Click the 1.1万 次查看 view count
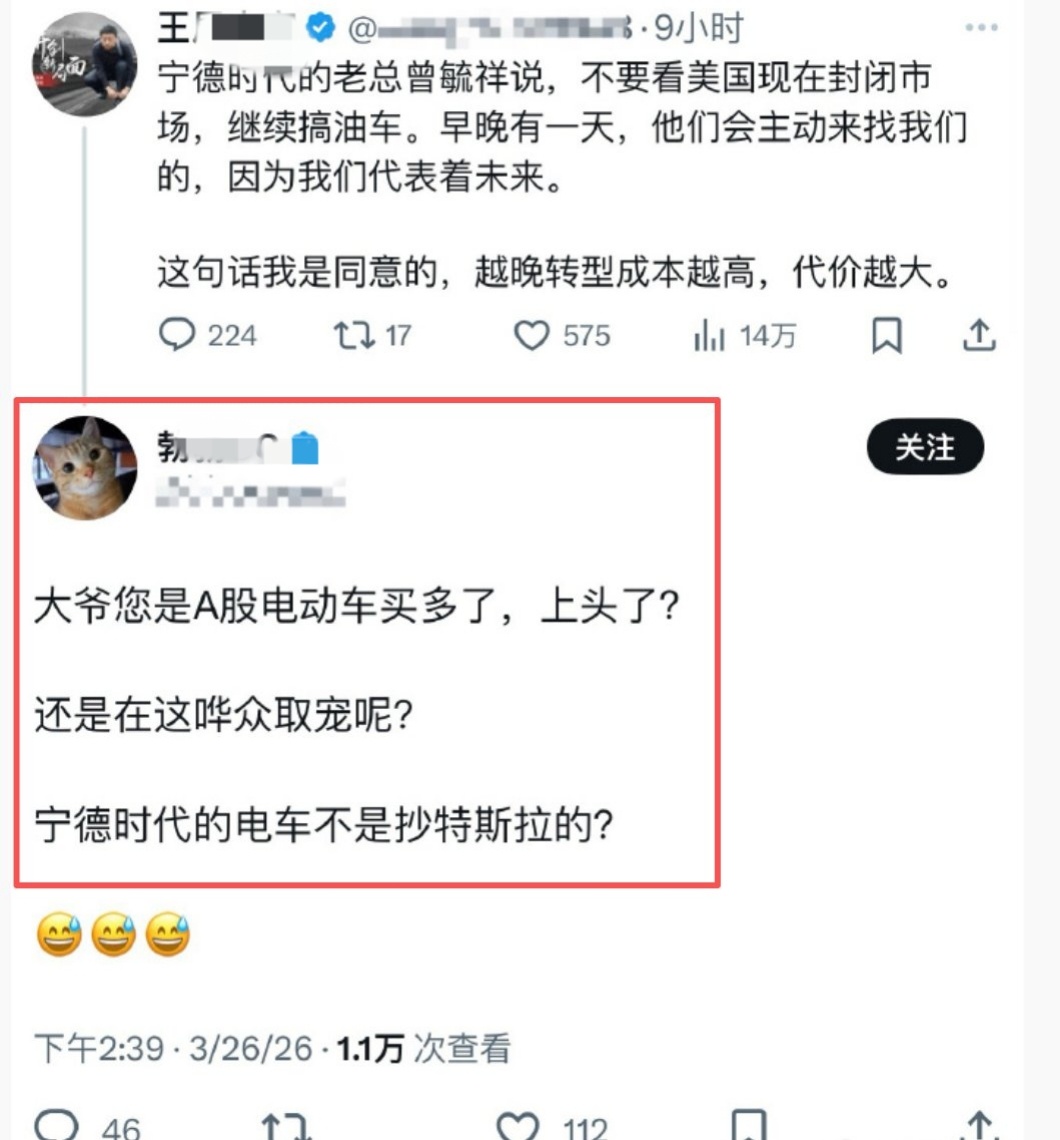This screenshot has width=1060, height=1140. 423,1048
